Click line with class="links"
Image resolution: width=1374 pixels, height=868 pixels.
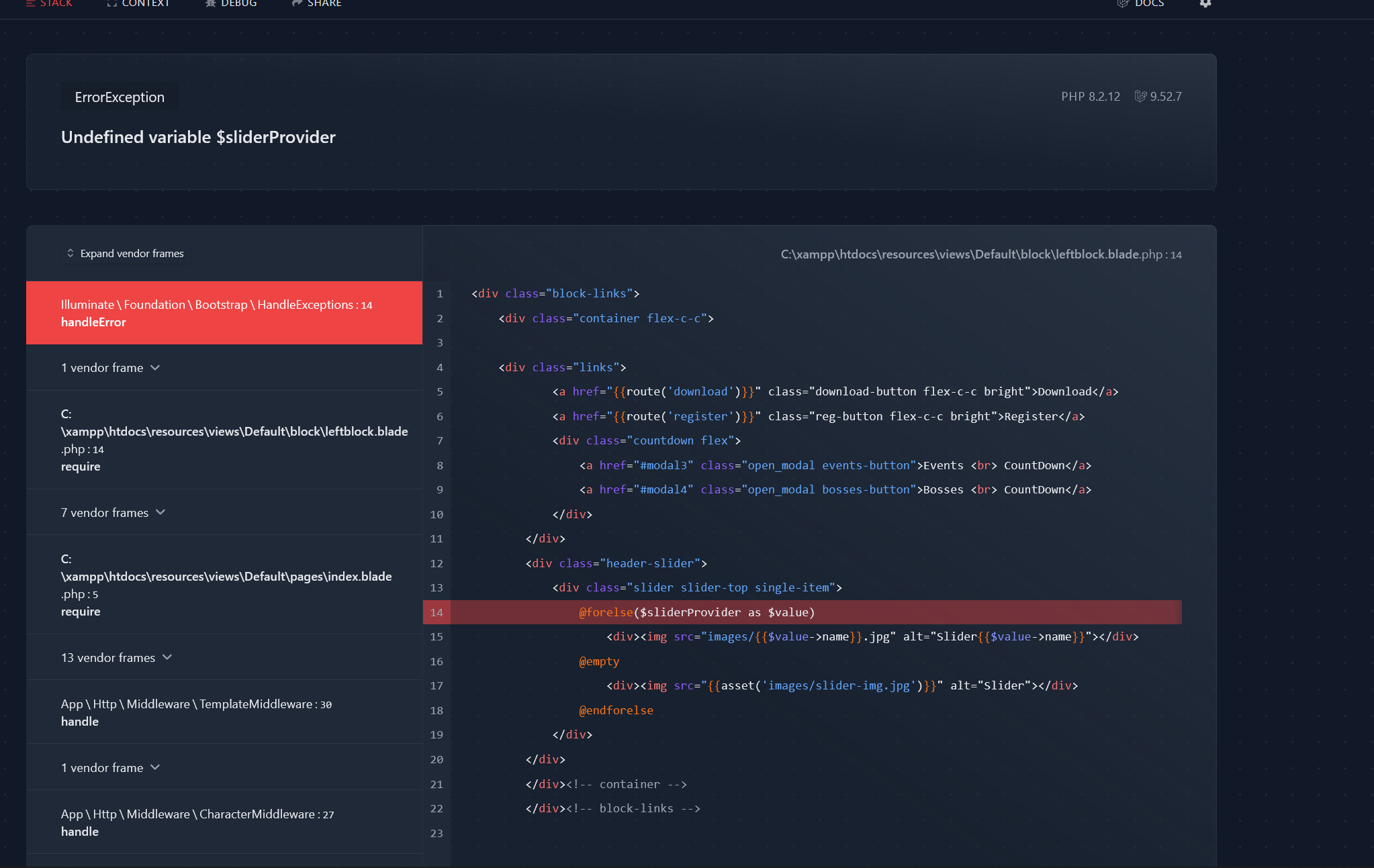[562, 367]
